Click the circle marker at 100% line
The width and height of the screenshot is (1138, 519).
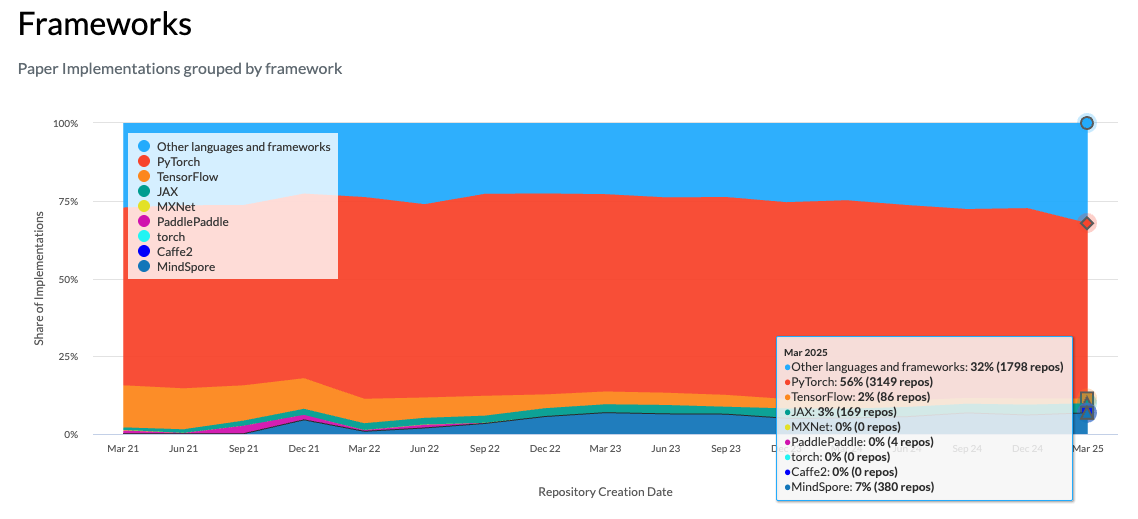(x=1086, y=123)
